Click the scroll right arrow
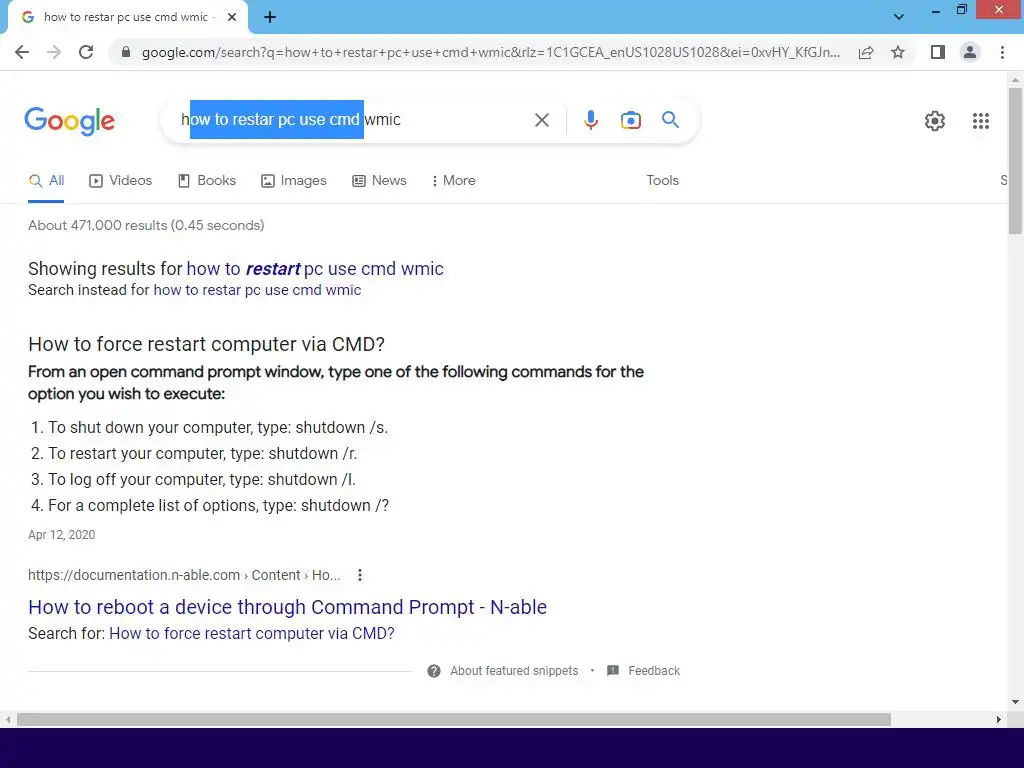1024x768 pixels. click(999, 720)
